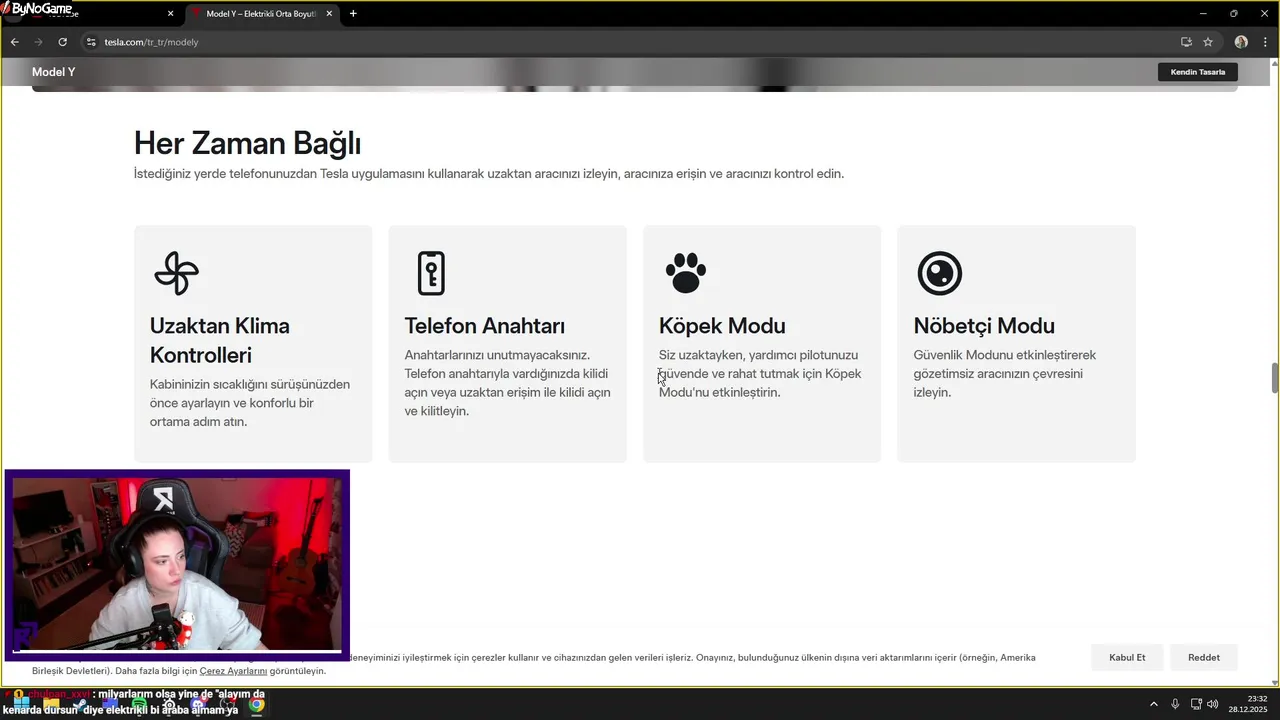Click the microphone tray icon
The height and width of the screenshot is (720, 1280).
coord(1175,705)
